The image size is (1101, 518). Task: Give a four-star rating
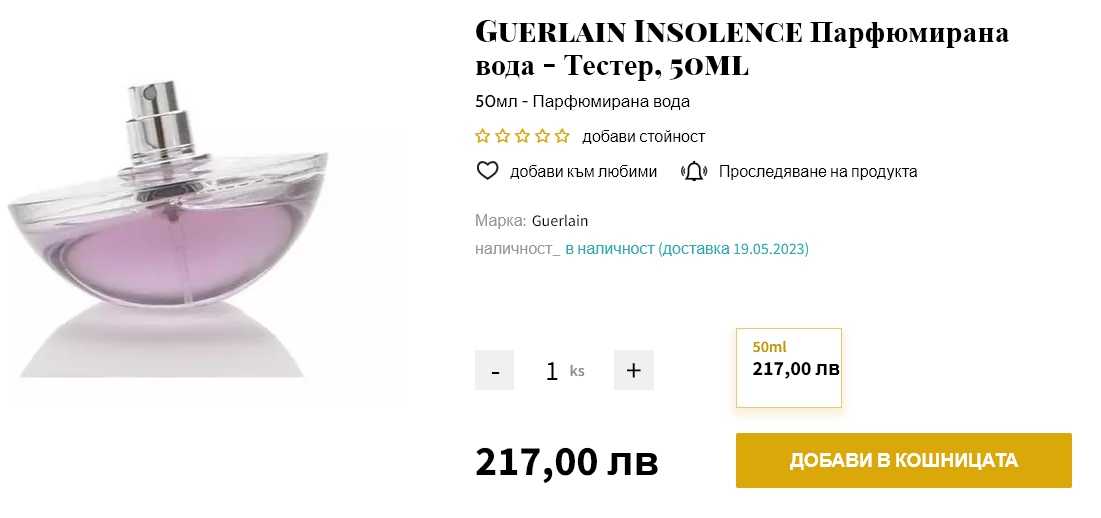point(542,136)
